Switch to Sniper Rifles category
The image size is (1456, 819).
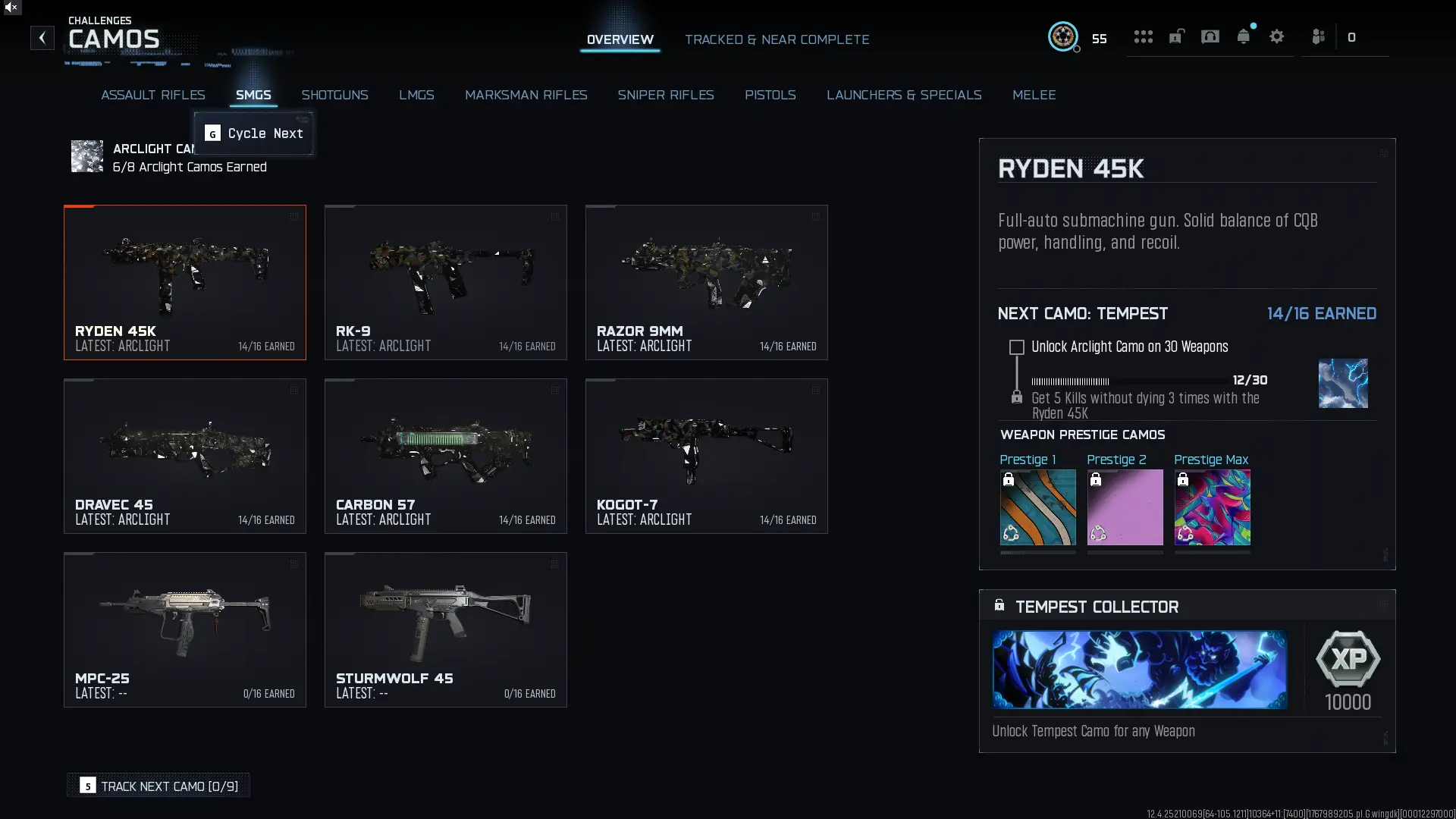[x=665, y=95]
